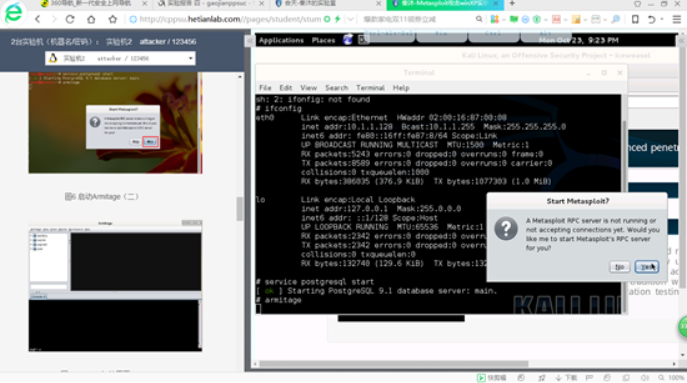Screen dimensions: 687x383
Task: Open 下载 downloads in status bar
Action: 567,378
